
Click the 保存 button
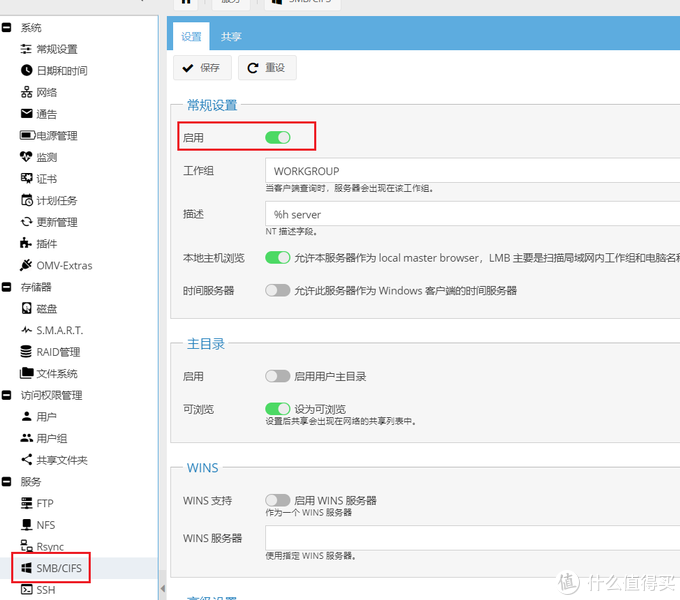coord(202,68)
